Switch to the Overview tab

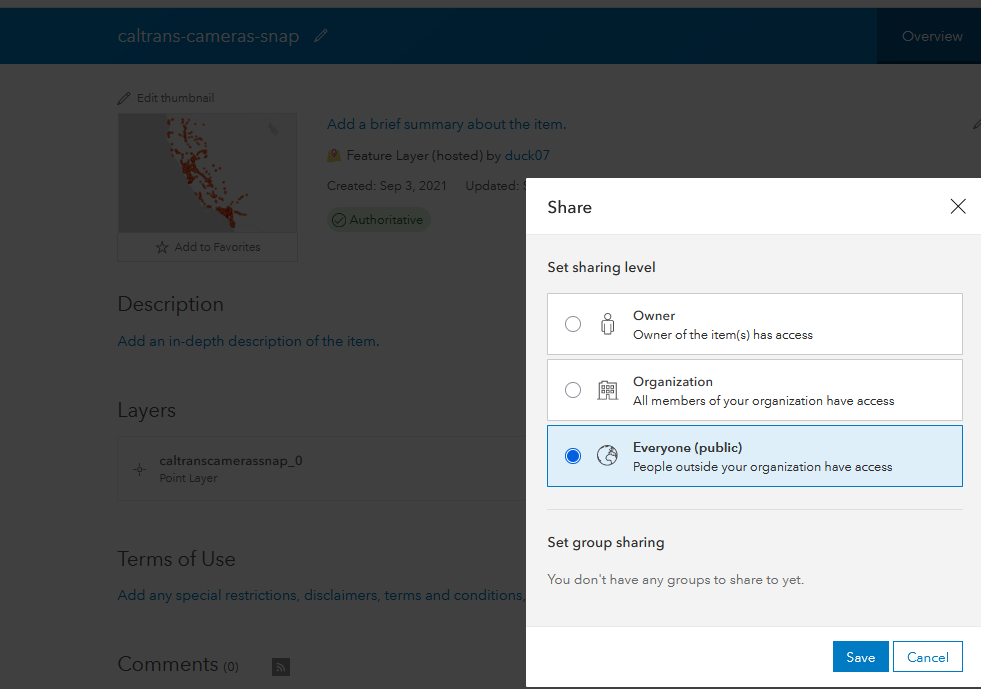point(931,35)
